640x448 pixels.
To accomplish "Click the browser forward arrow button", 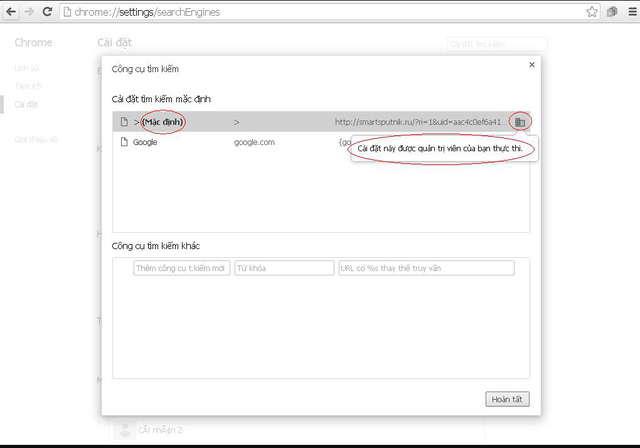I will tap(29, 12).
